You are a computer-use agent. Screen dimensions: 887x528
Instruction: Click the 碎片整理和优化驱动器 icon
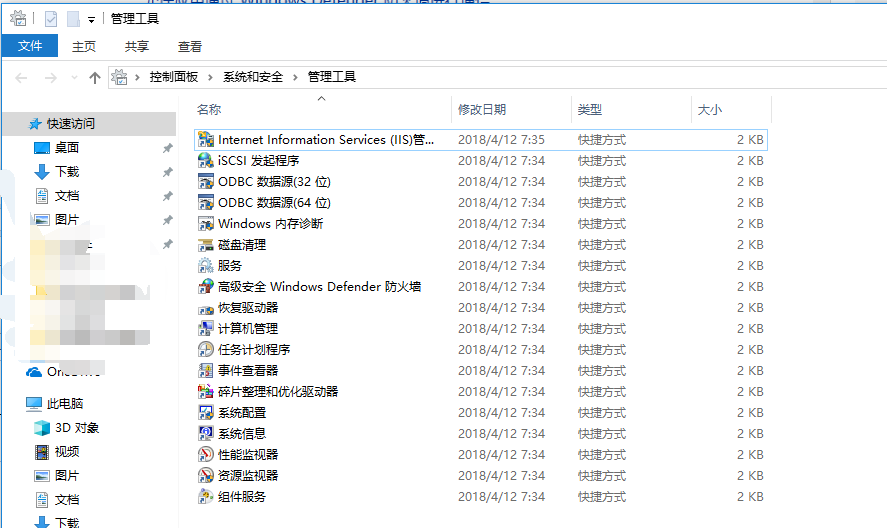206,392
